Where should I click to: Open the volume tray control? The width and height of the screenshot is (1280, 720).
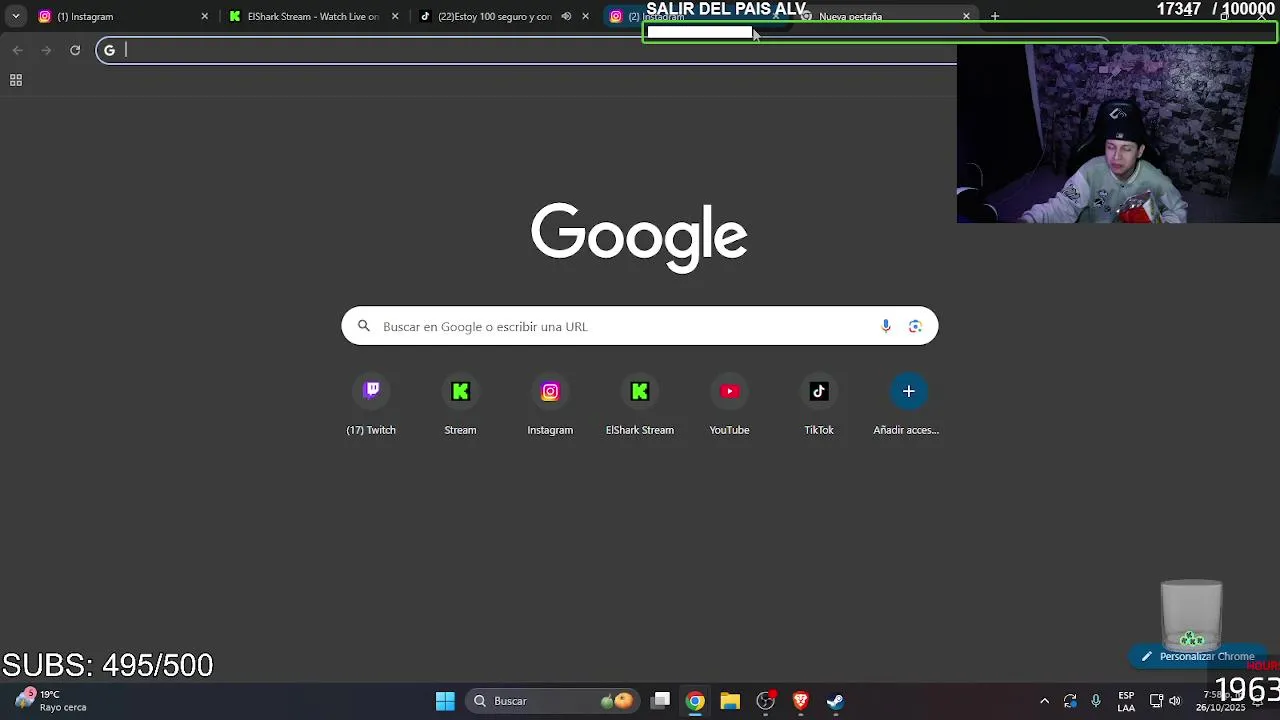1175,701
